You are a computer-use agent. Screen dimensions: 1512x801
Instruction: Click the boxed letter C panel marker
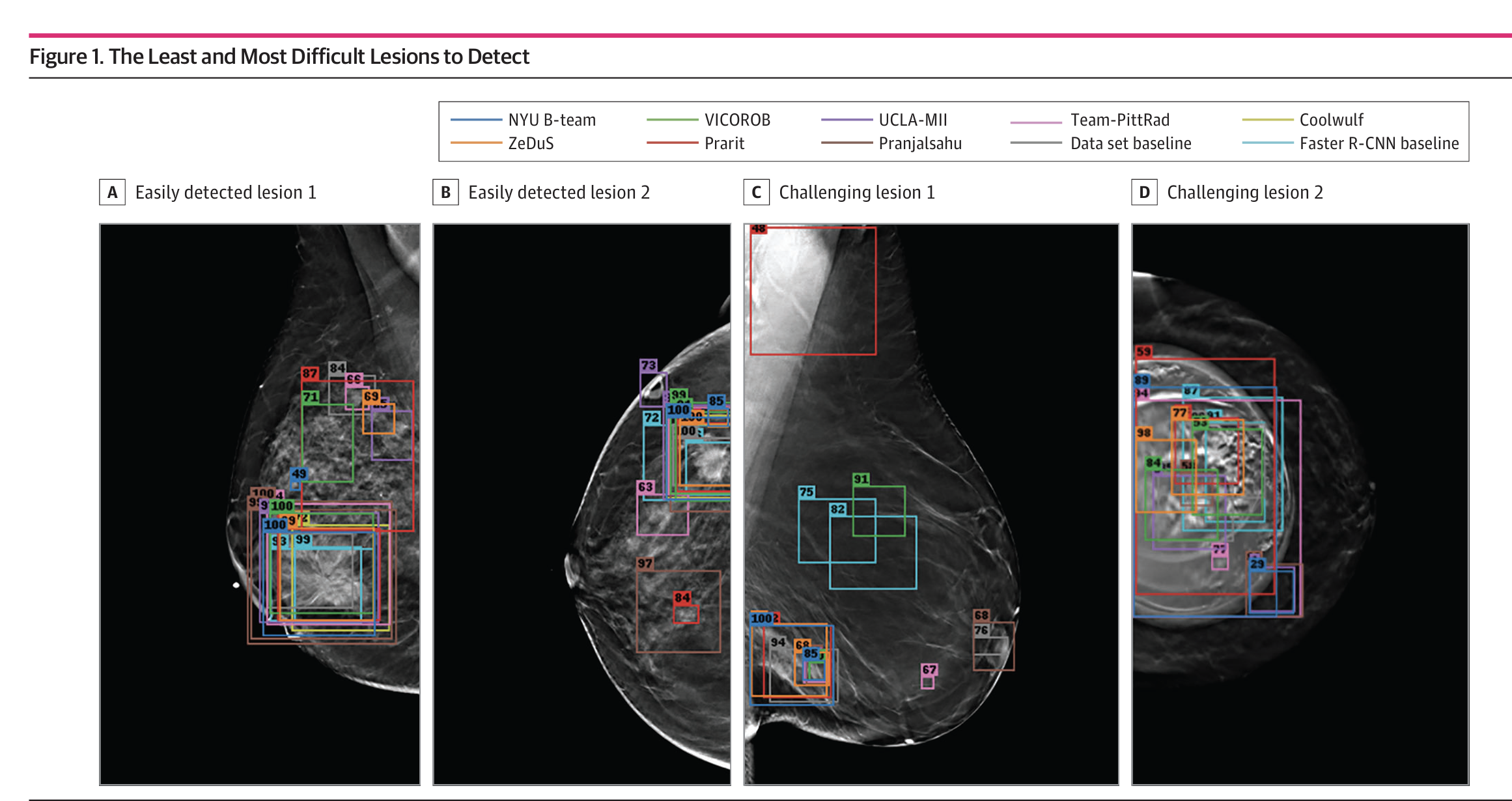pos(756,193)
